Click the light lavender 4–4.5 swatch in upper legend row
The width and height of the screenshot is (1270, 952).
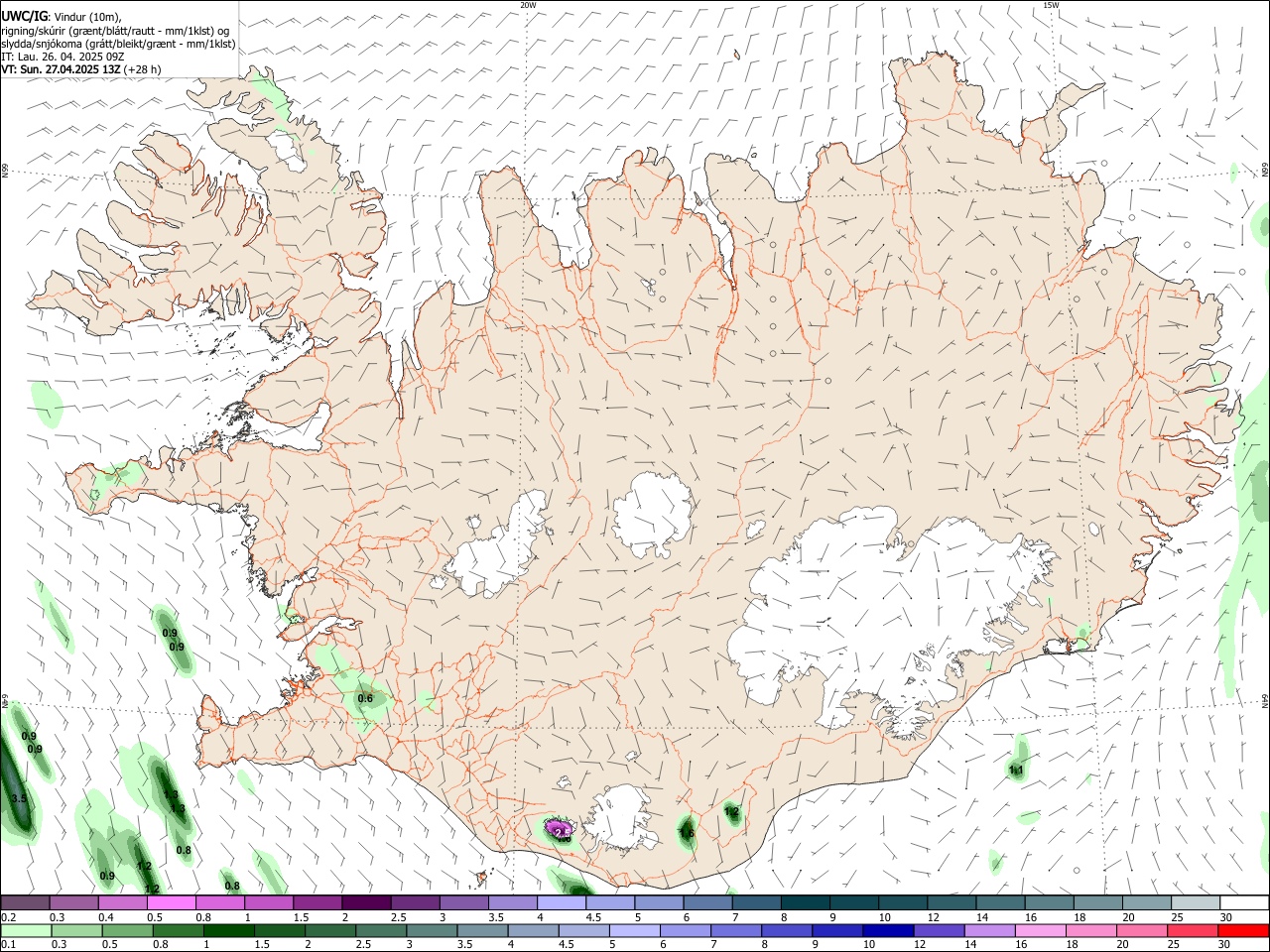tap(562, 903)
